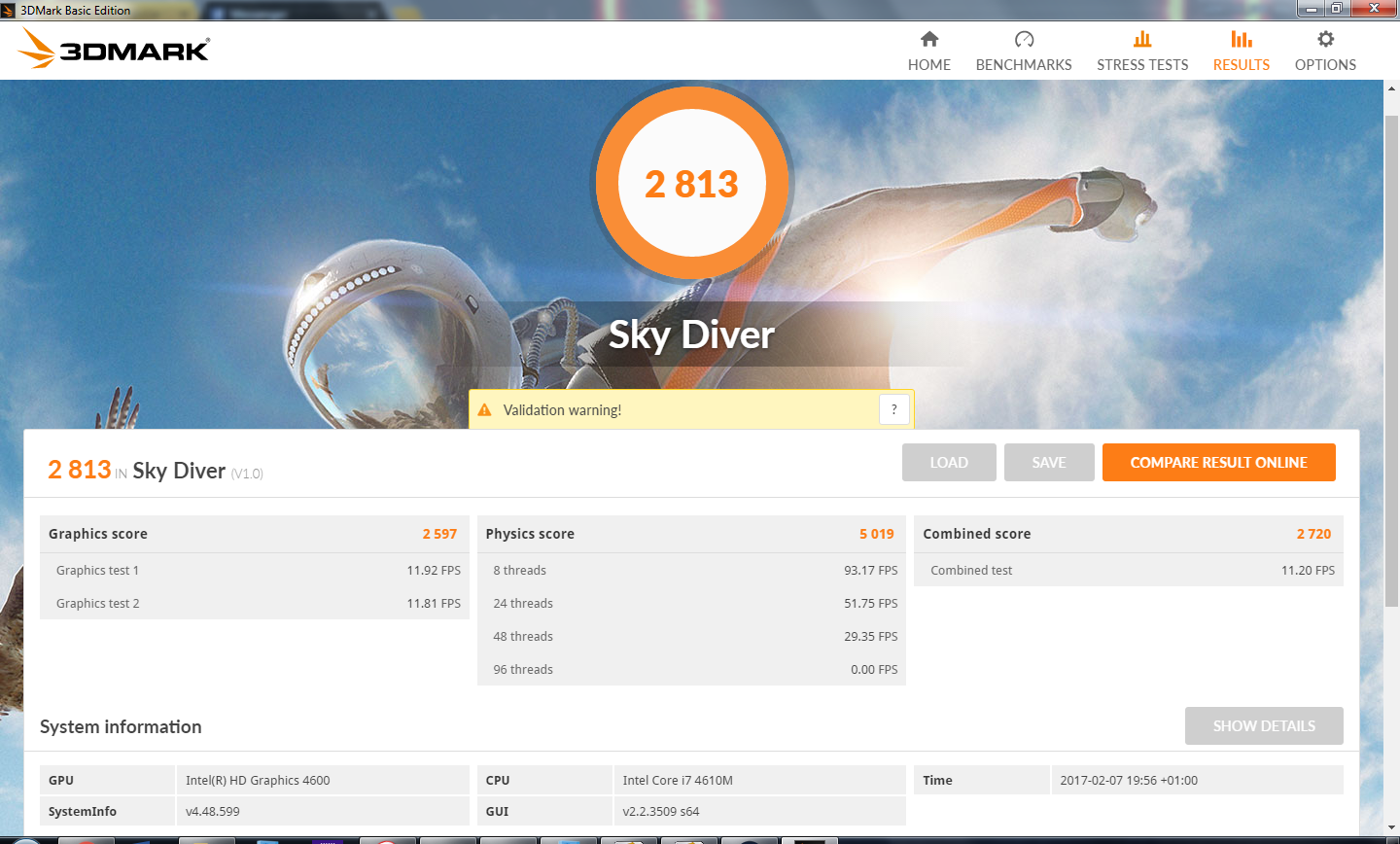The height and width of the screenshot is (844, 1400).
Task: Click the 2017-02-07 19:56 timestamp value
Action: [x=1129, y=781]
